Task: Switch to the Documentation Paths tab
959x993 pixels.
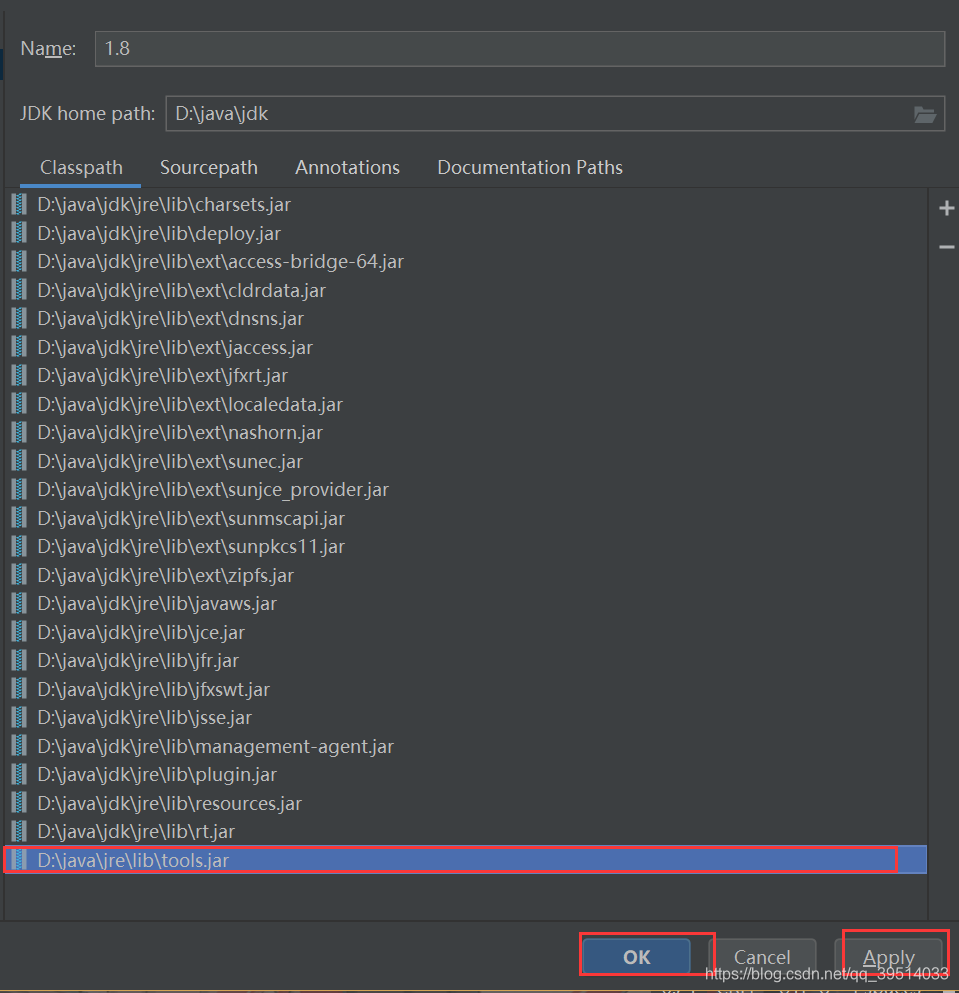Action: (529, 167)
